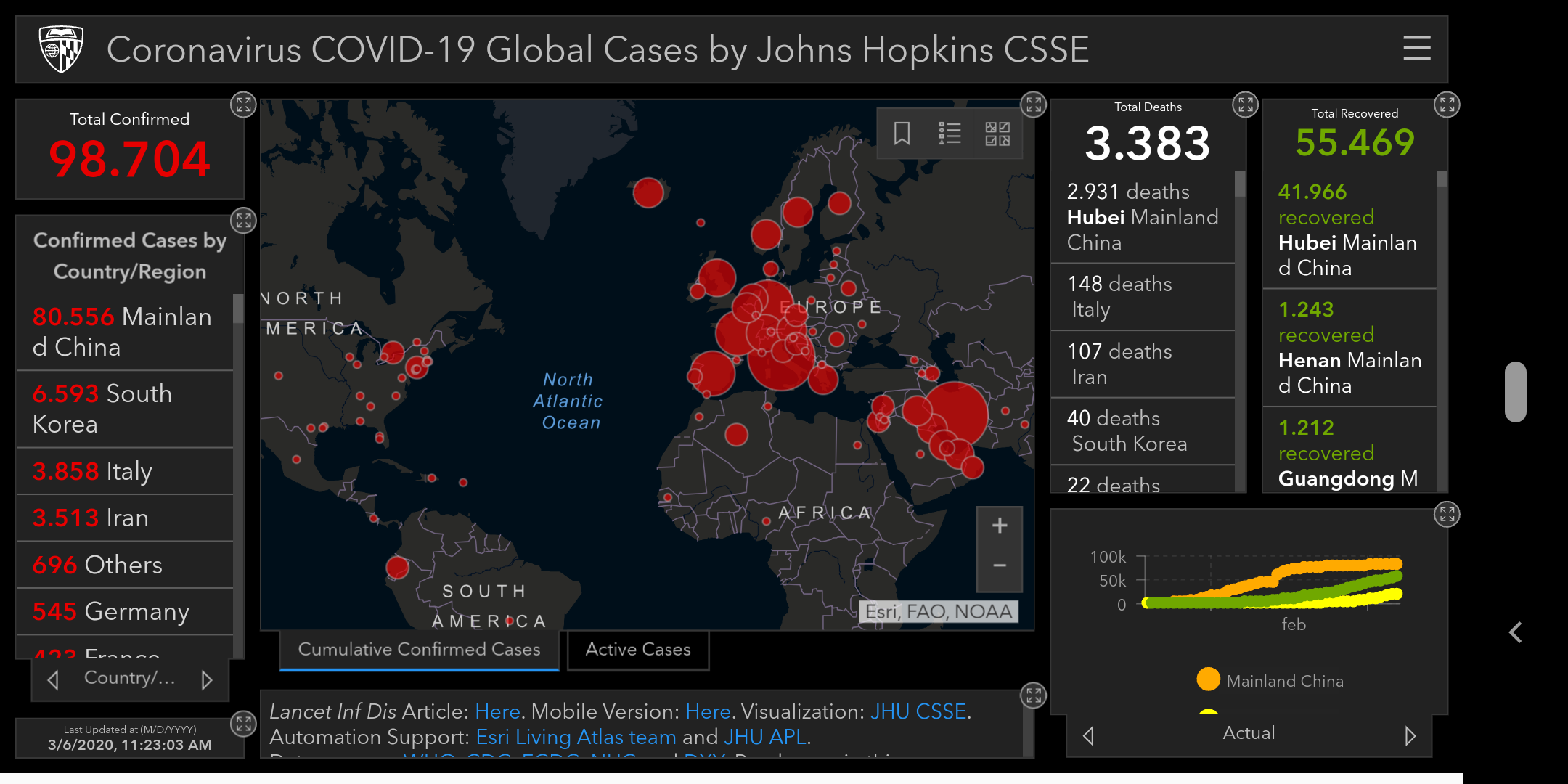Expand the chart panel

click(1447, 515)
